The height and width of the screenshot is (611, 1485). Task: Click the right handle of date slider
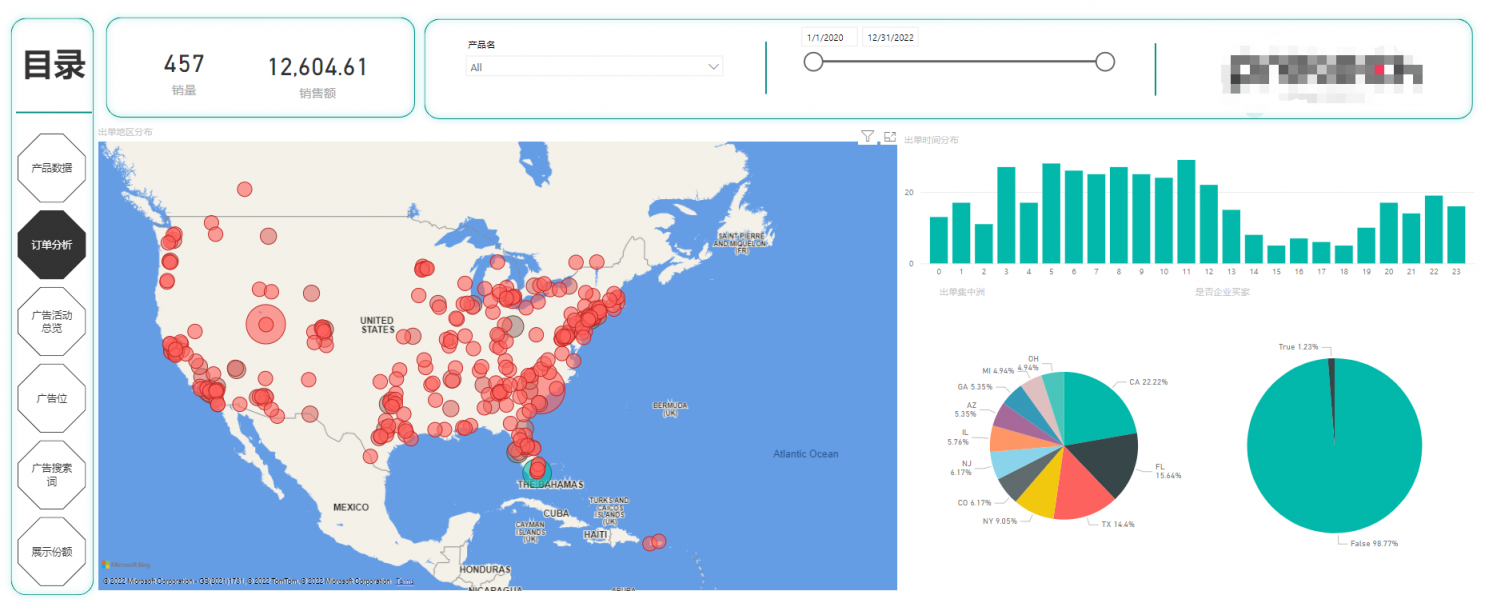click(1105, 62)
